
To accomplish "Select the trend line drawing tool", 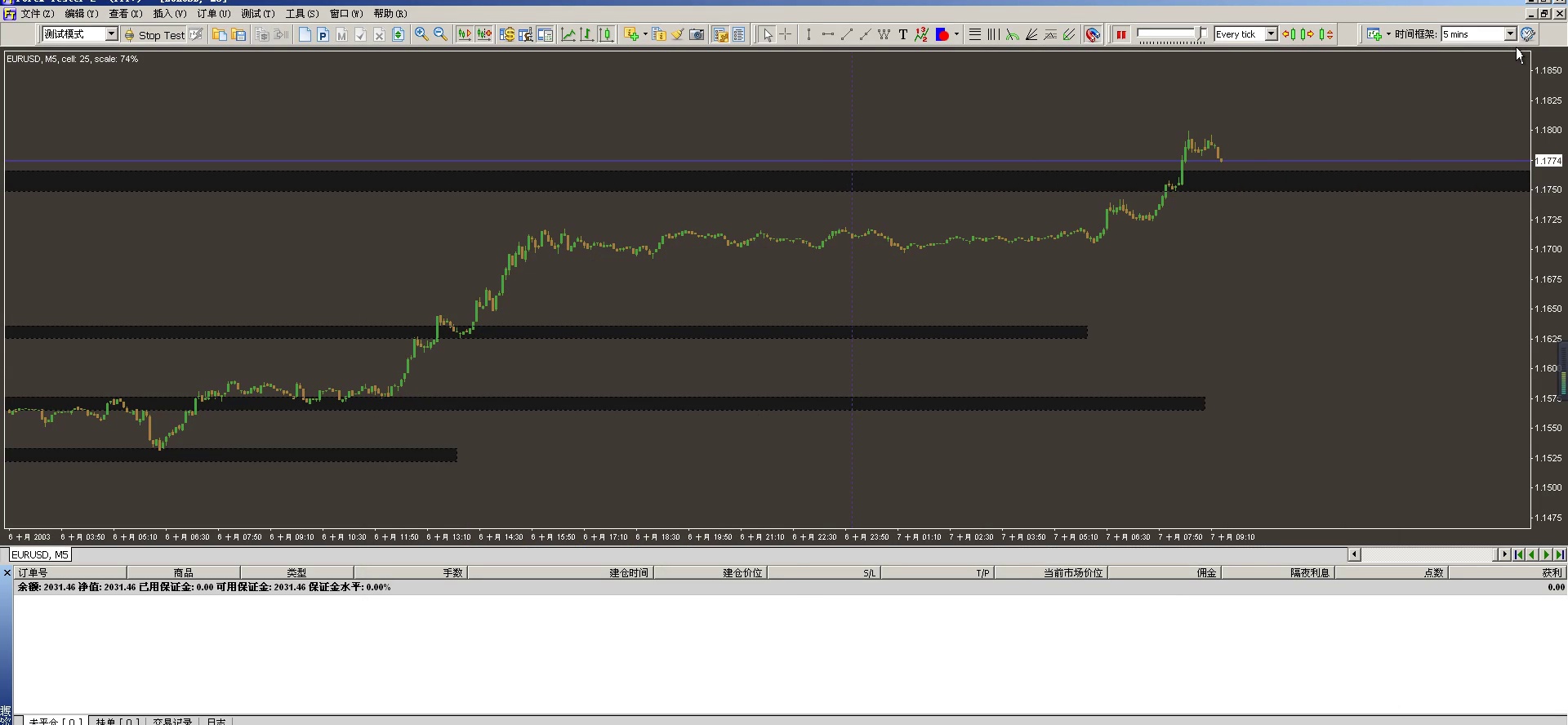I will coord(846,34).
